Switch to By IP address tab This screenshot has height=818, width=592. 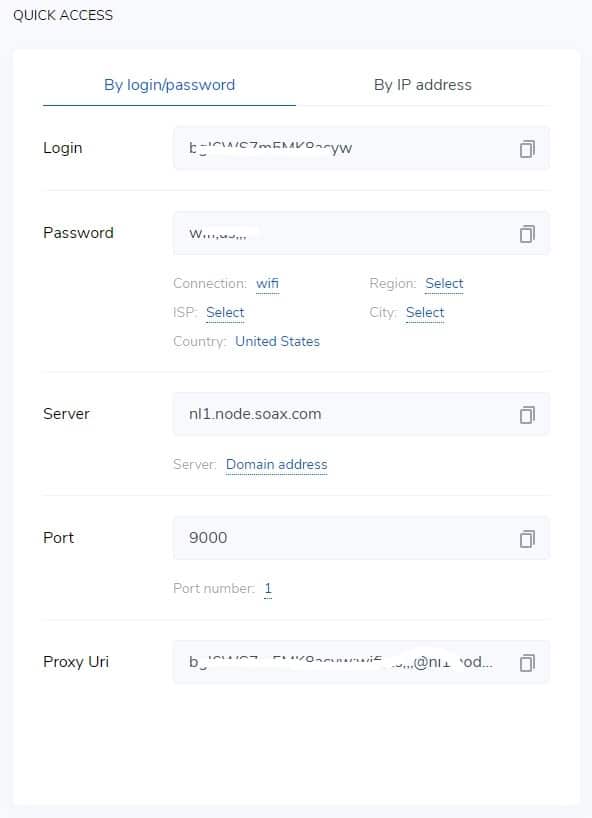click(x=422, y=85)
